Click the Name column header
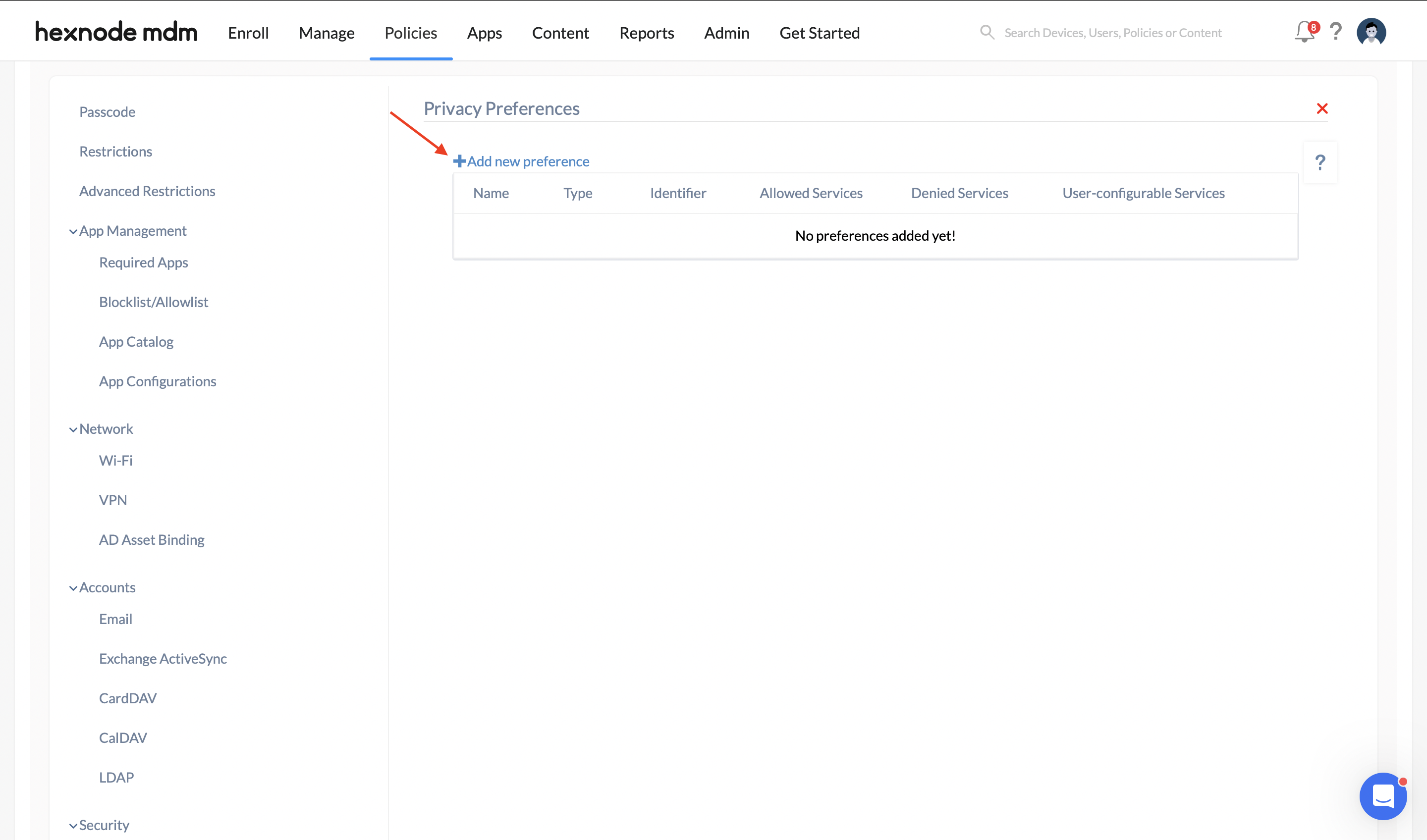The image size is (1427, 840). pos(491,193)
